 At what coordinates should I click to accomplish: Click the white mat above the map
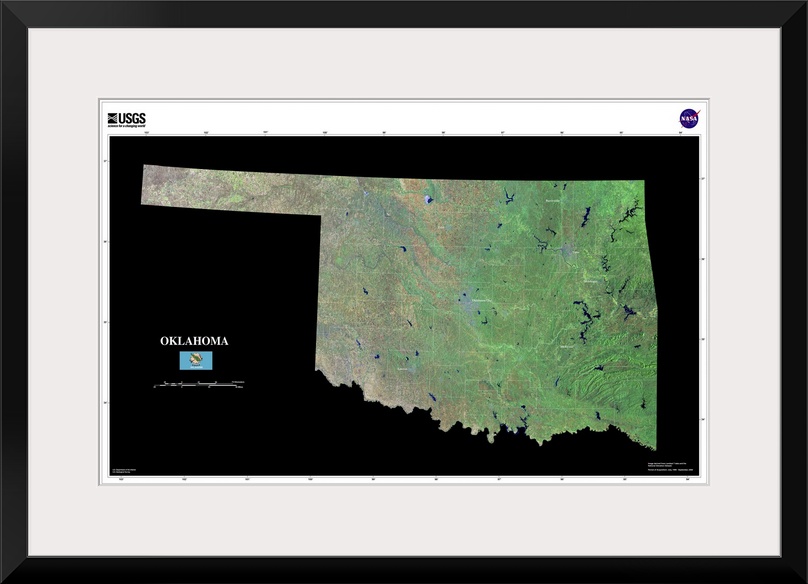(400, 65)
